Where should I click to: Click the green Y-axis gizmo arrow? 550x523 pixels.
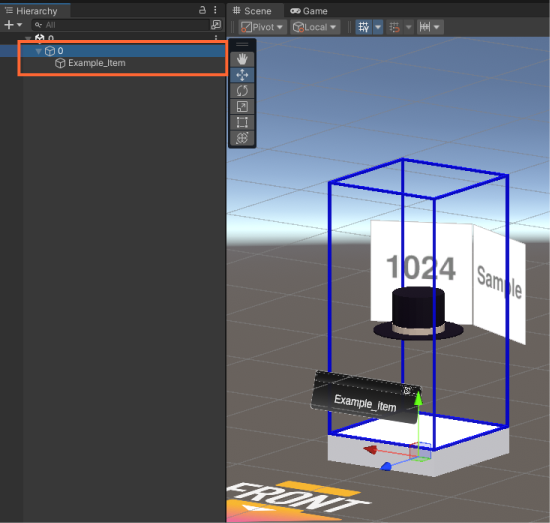click(x=418, y=399)
